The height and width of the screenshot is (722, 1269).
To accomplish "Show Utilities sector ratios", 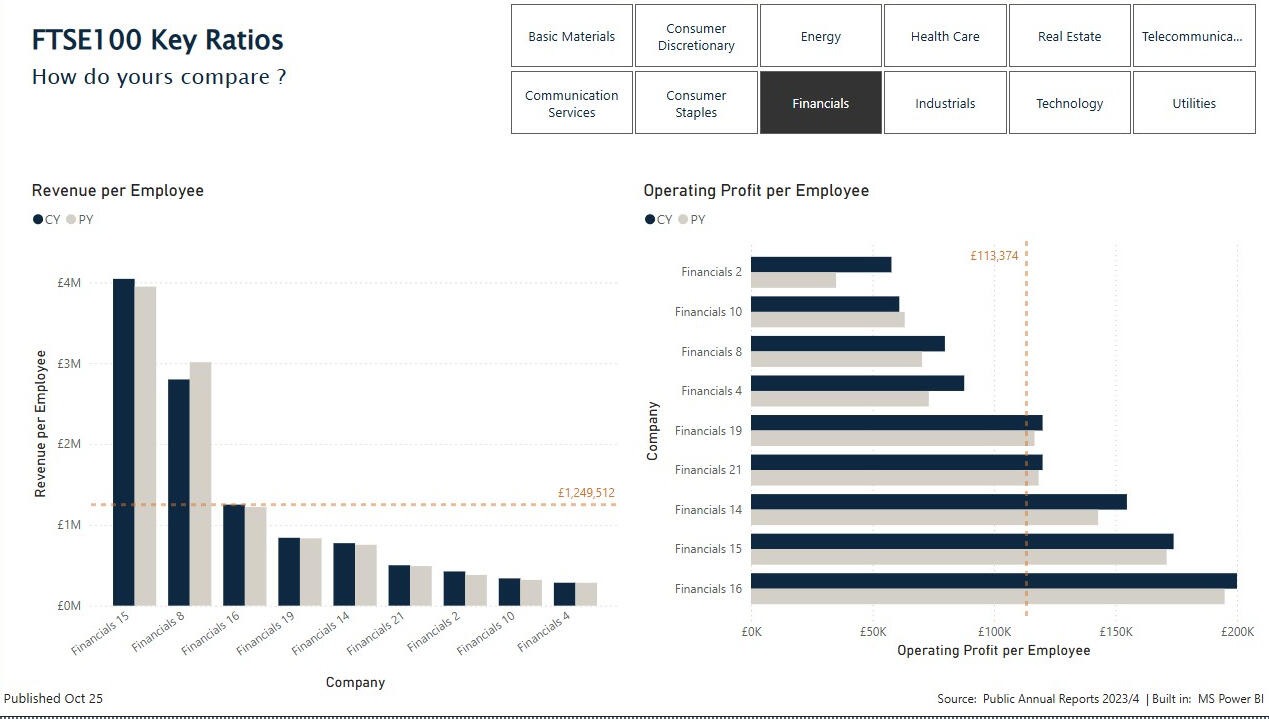I will coord(1193,102).
